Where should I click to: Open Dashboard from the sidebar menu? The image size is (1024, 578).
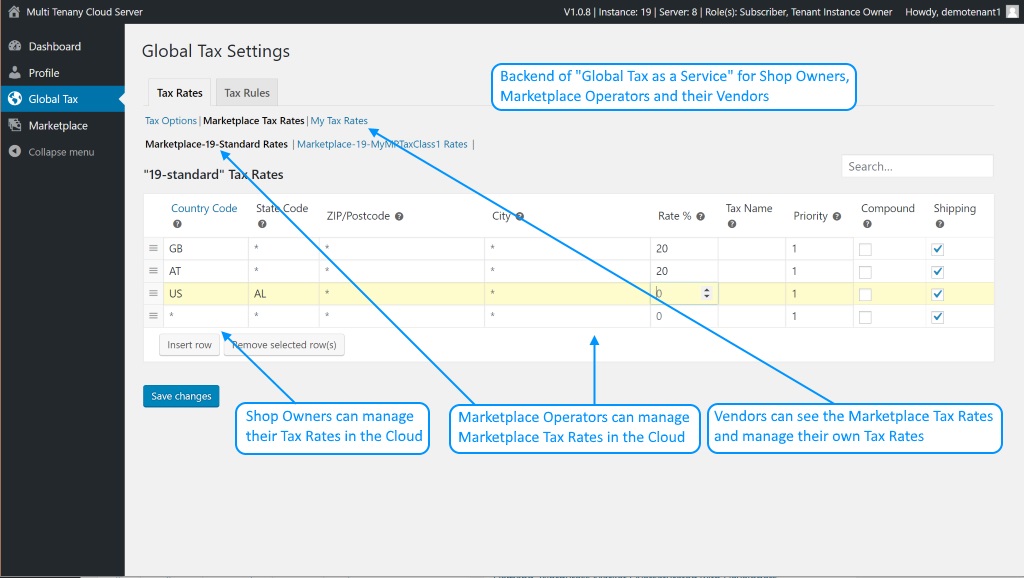tap(55, 46)
